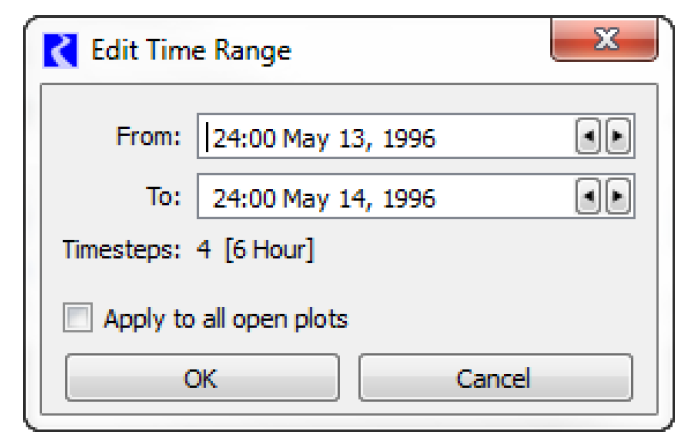Click the "Edit Time Range" title bar text
The width and height of the screenshot is (692, 440).
(x=191, y=50)
